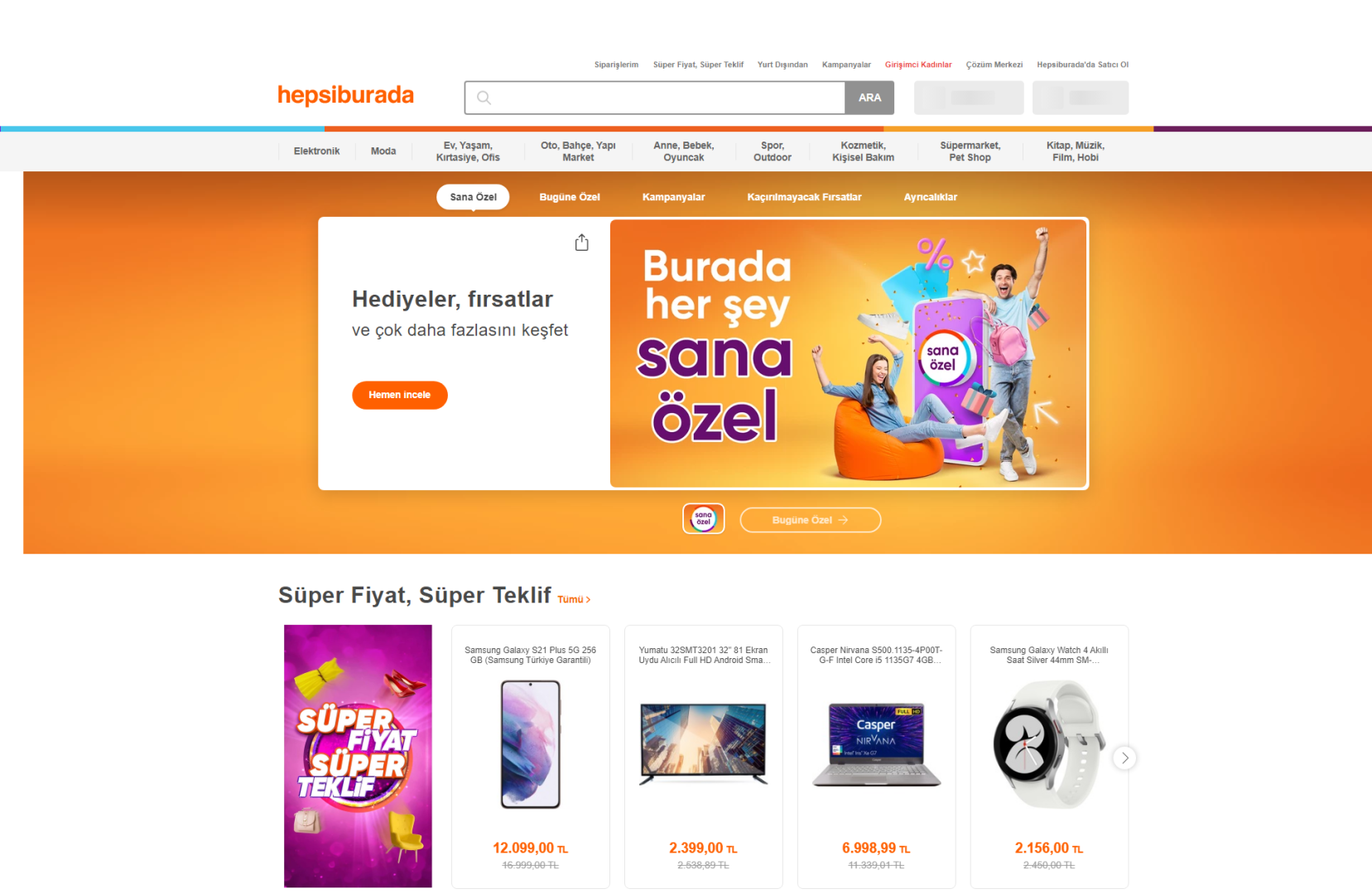
Task: Switch to the Kaçırılmayacak Fırsatlar tab
Action: click(x=804, y=197)
